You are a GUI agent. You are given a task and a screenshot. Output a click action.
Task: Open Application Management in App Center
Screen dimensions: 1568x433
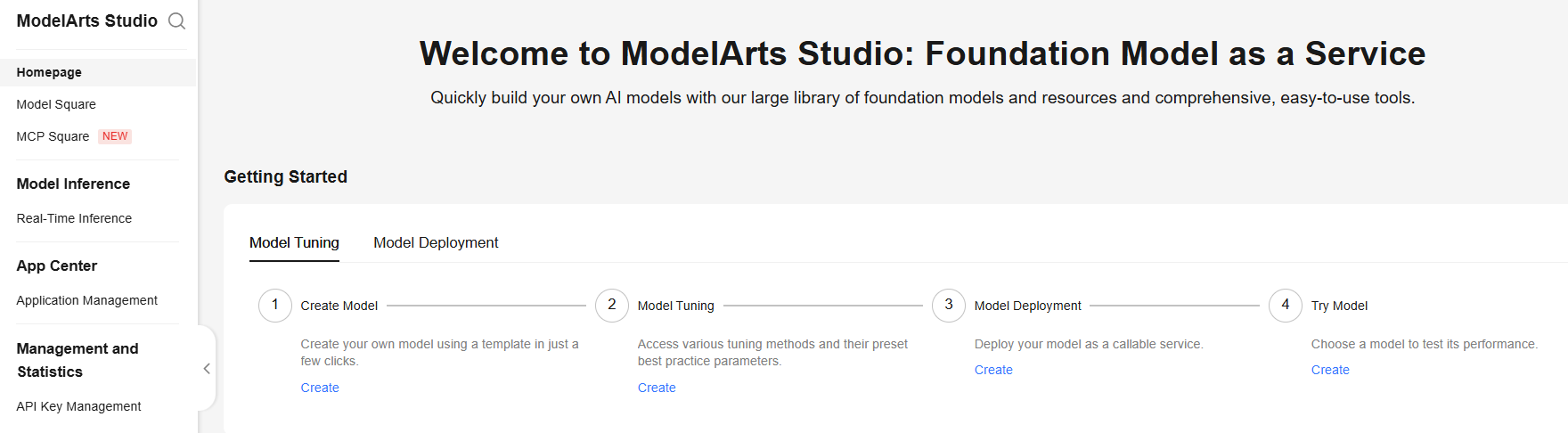[86, 300]
